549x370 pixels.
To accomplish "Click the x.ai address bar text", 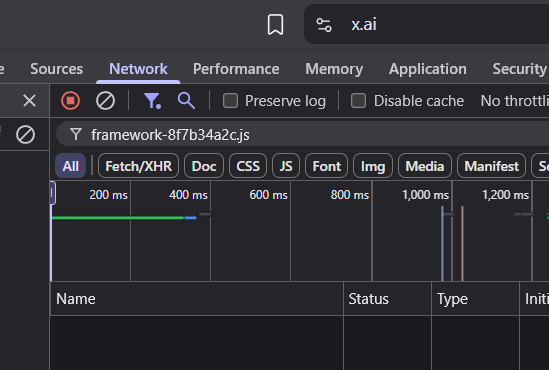I will pyautogui.click(x=364, y=25).
